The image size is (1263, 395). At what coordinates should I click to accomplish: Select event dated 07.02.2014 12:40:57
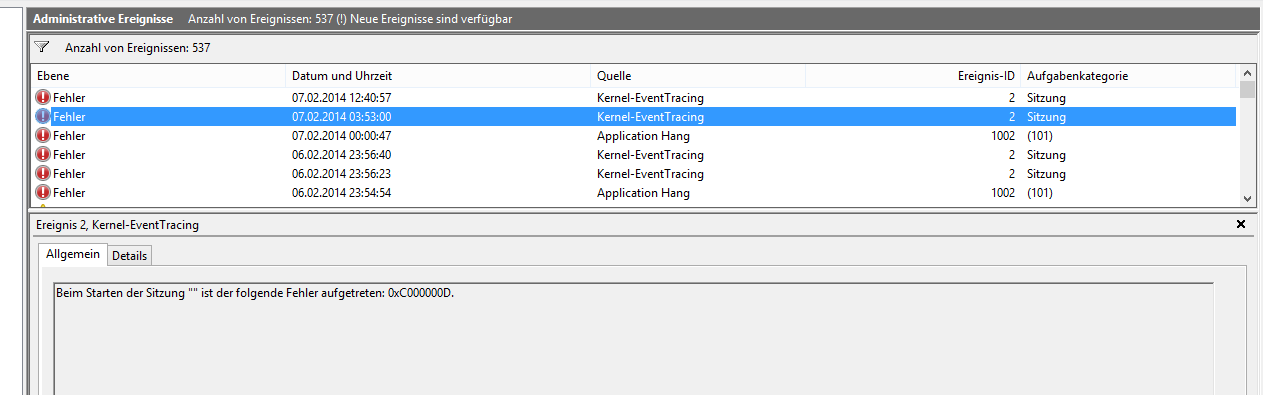click(x=634, y=97)
